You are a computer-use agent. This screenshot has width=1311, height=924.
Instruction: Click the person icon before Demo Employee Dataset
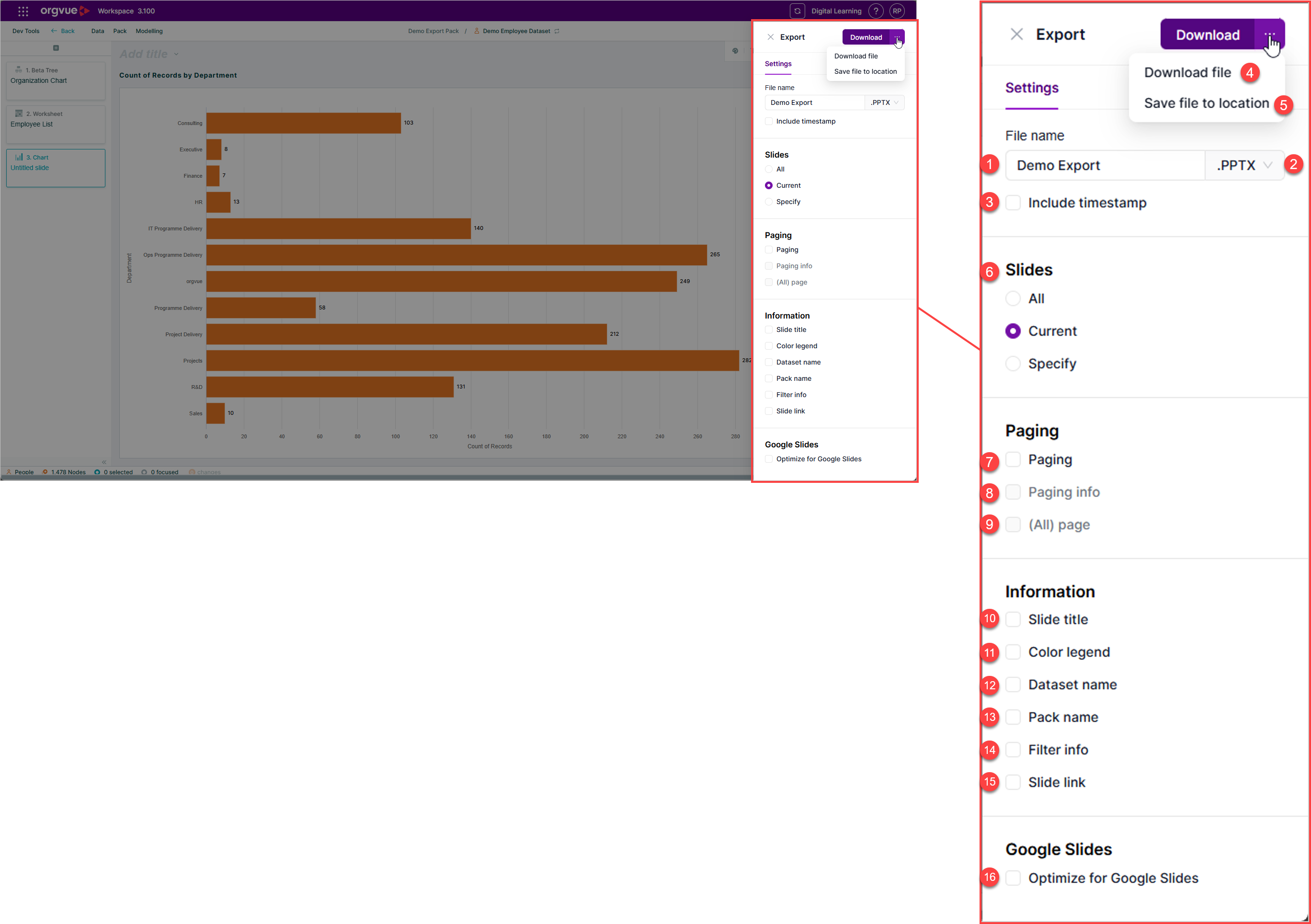point(477,32)
